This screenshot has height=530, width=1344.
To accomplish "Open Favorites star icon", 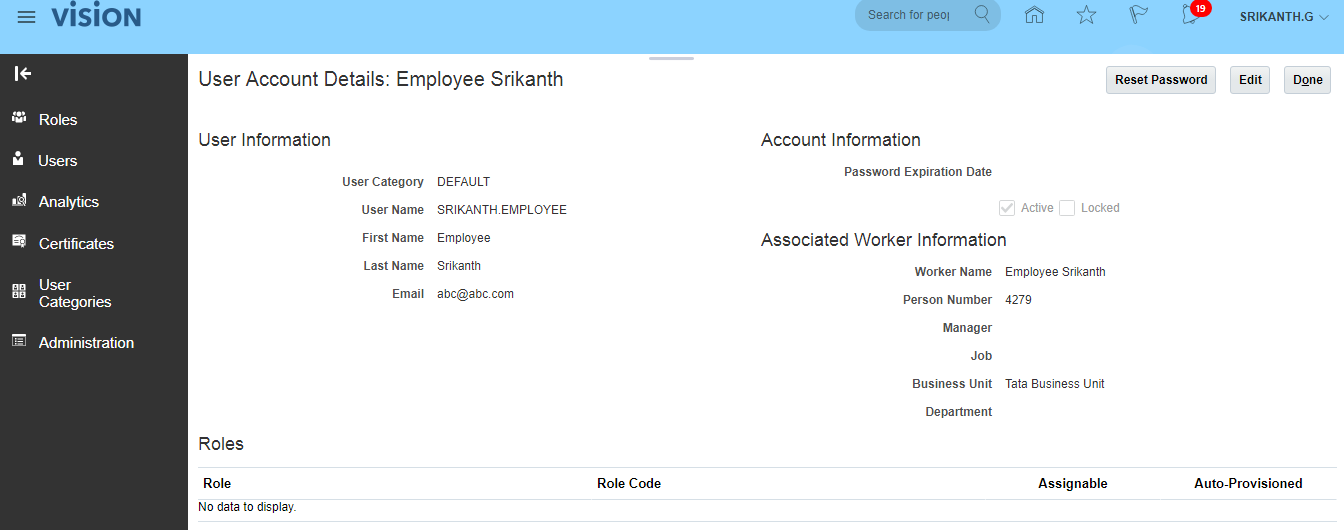I will [x=1087, y=15].
